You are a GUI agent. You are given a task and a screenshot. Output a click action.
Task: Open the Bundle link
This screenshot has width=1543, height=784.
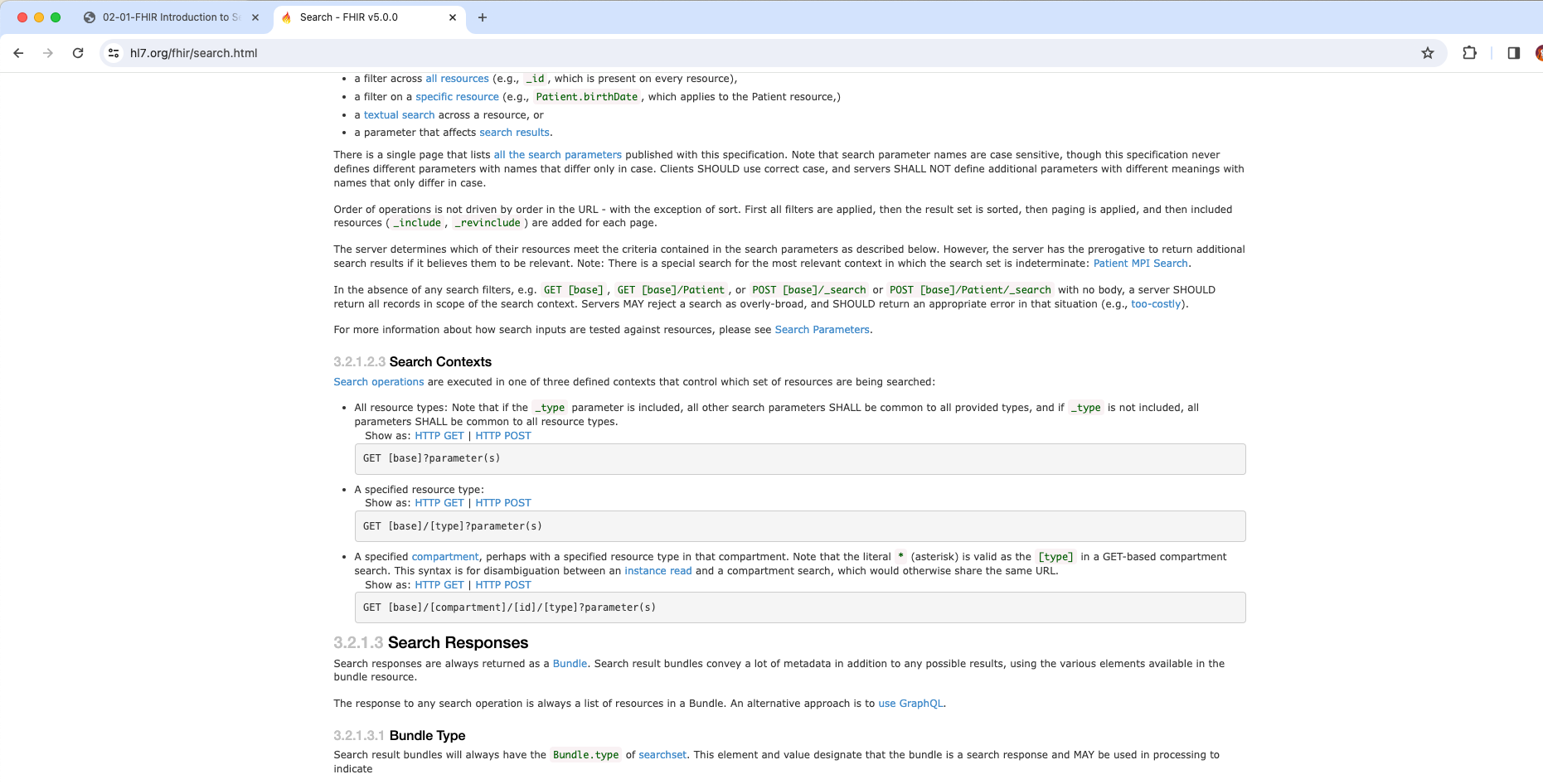coord(570,664)
